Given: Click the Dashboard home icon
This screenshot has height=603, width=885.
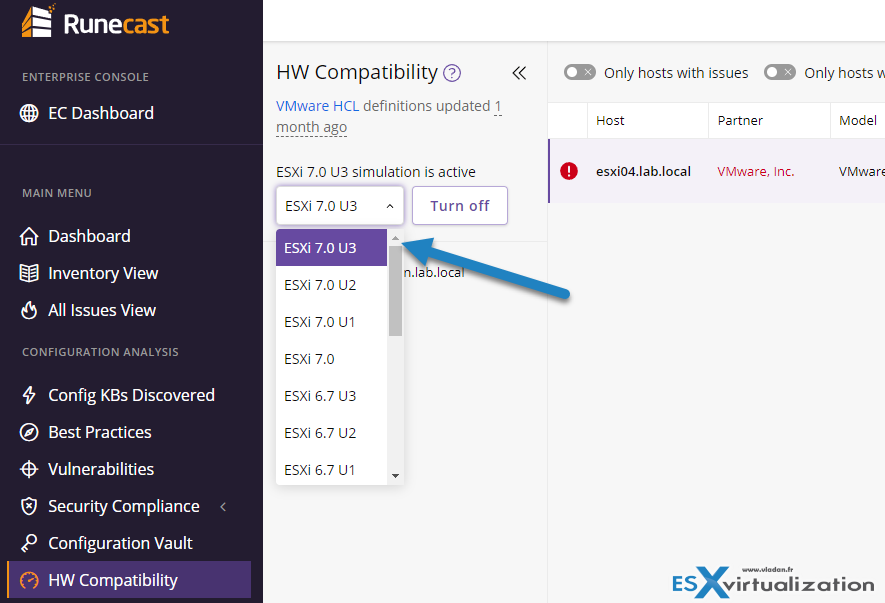Looking at the screenshot, I should (x=29, y=236).
